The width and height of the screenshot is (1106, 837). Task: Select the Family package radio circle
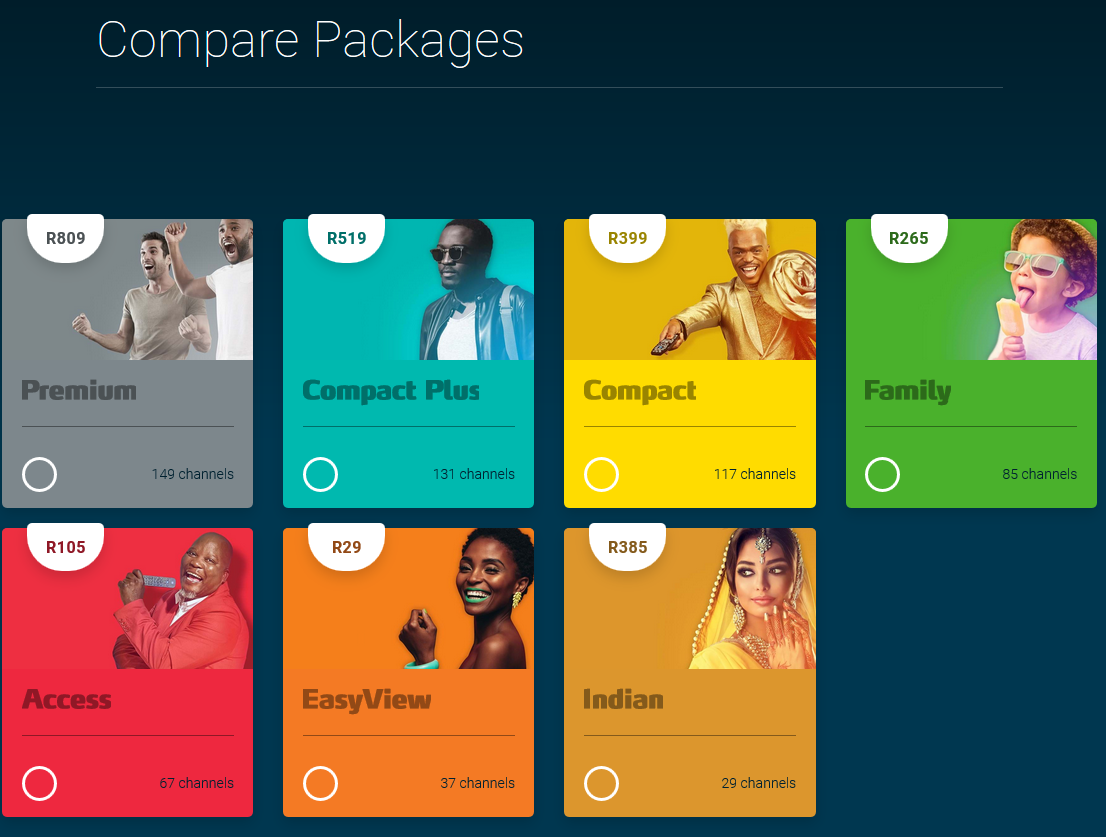(x=882, y=475)
